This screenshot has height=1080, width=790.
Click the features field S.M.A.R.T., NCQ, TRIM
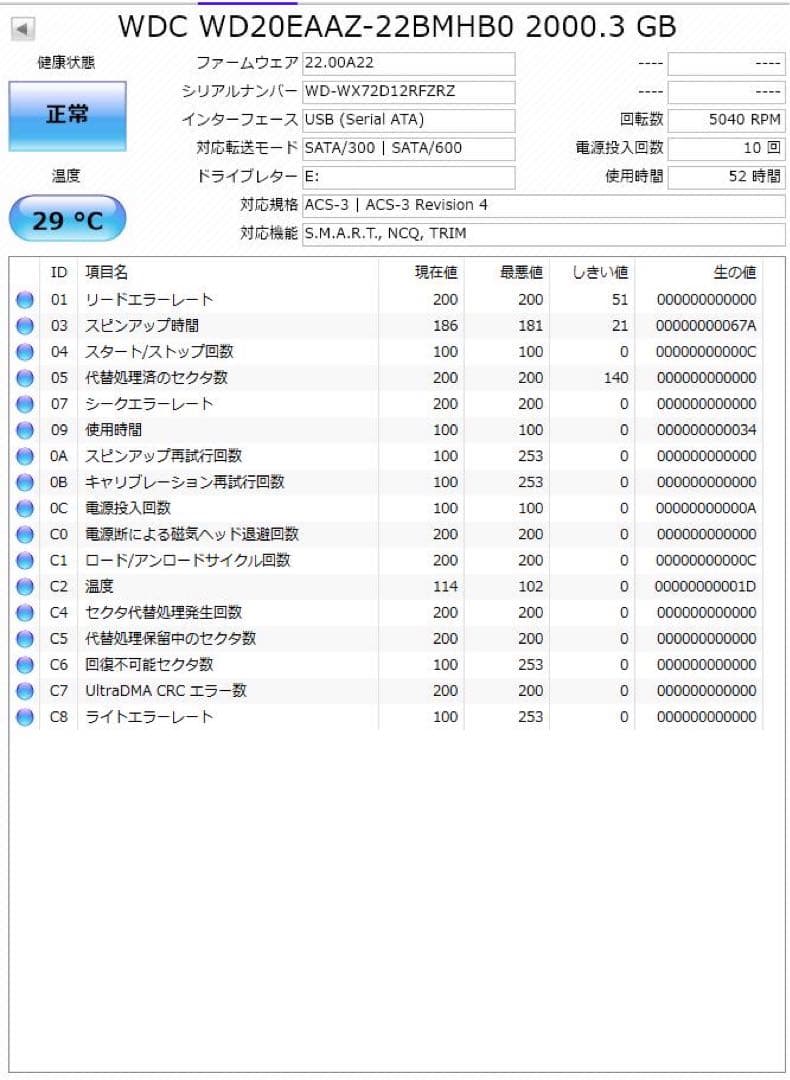point(543,233)
